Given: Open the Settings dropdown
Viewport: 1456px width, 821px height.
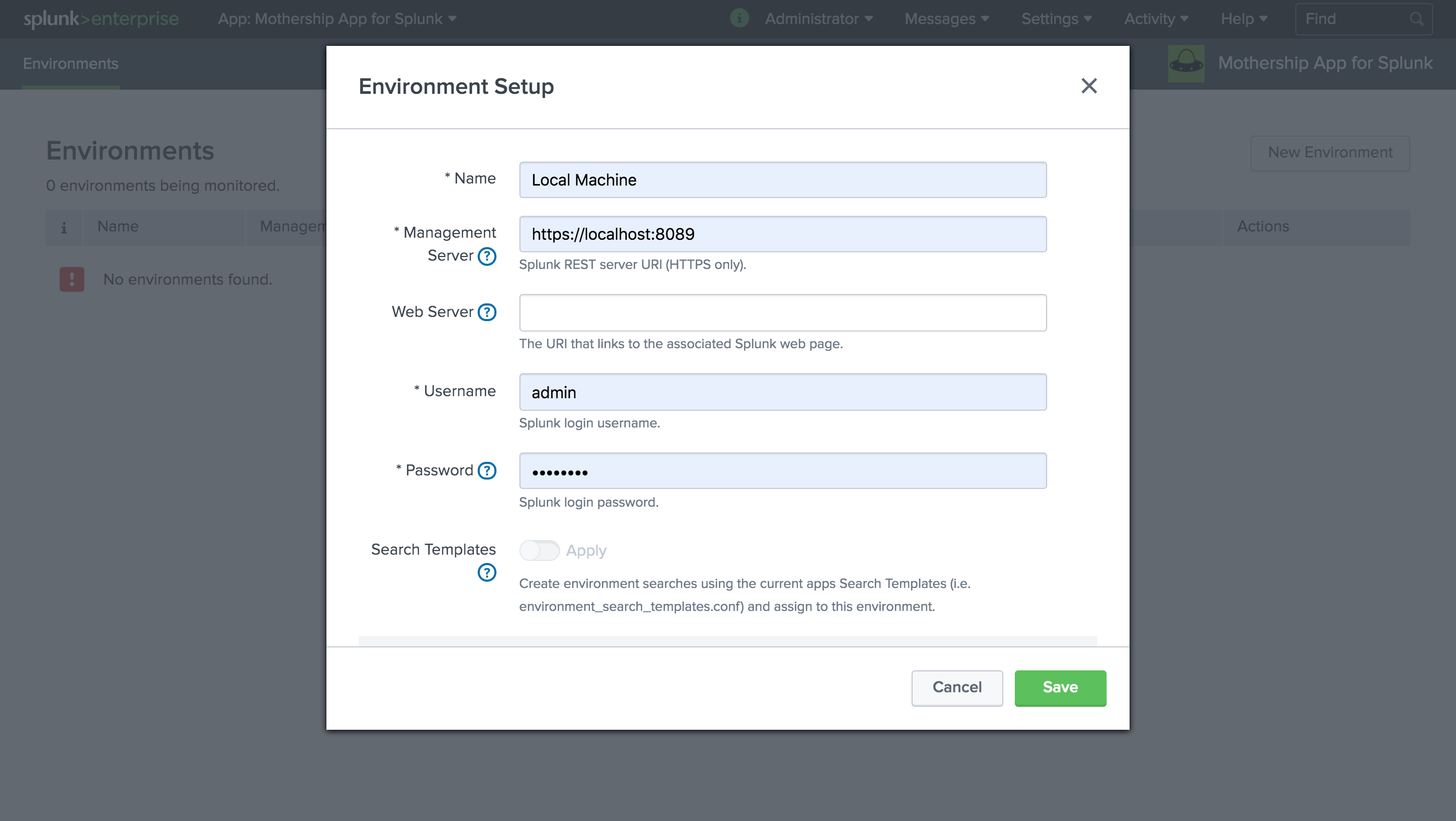Looking at the screenshot, I should [1057, 19].
